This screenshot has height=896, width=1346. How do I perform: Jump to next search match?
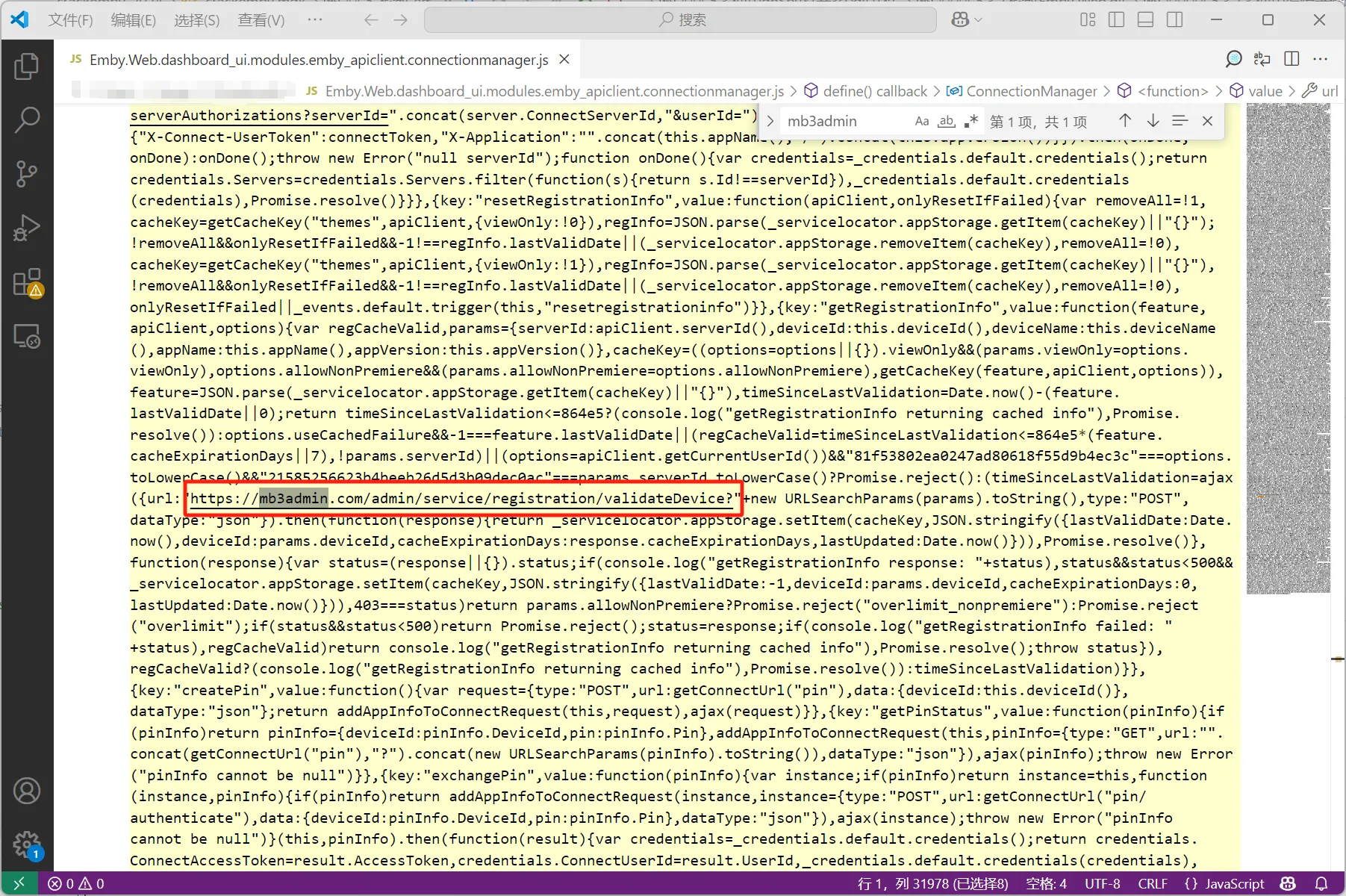[1153, 120]
